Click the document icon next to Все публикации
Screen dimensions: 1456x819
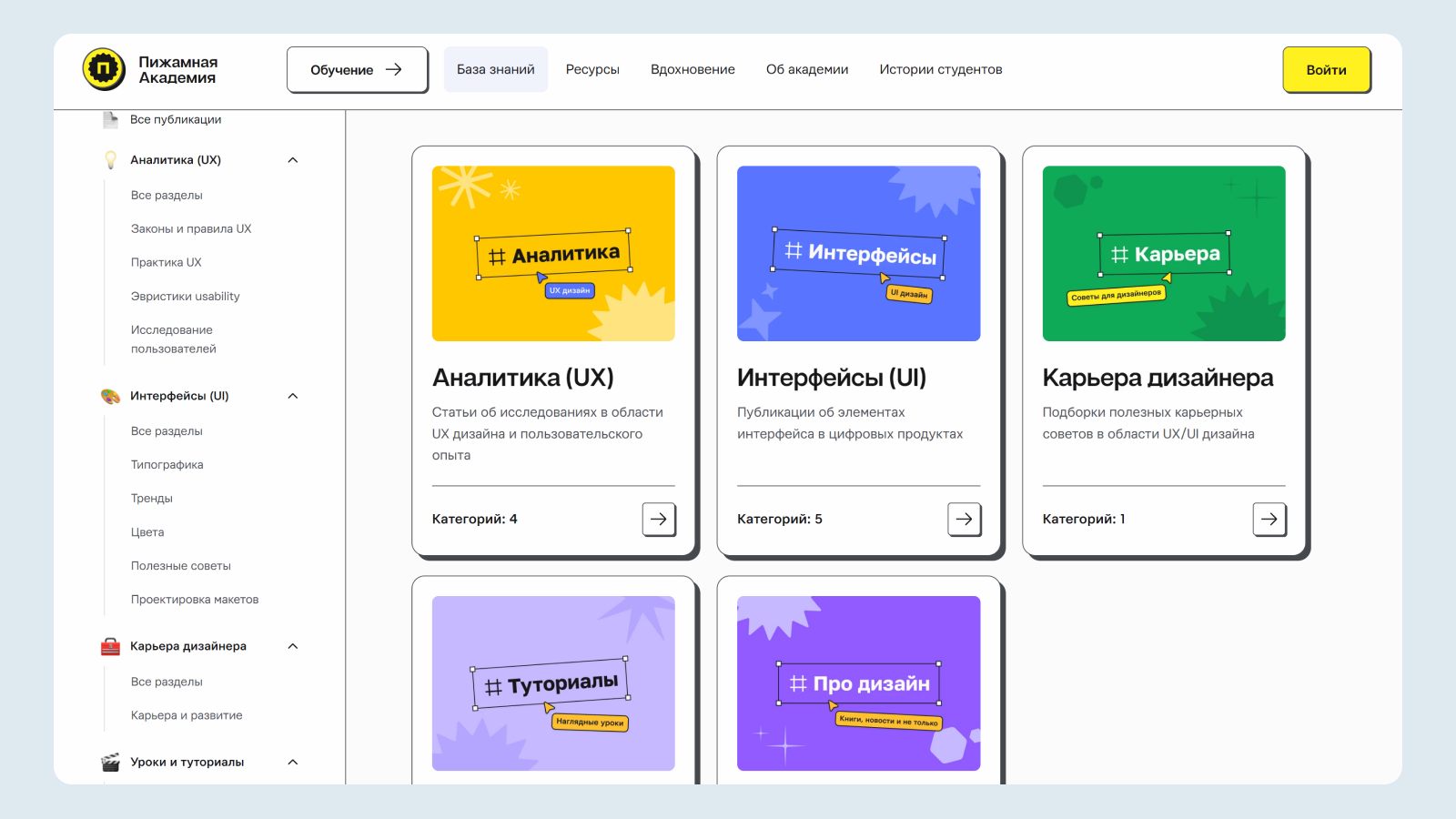(110, 118)
